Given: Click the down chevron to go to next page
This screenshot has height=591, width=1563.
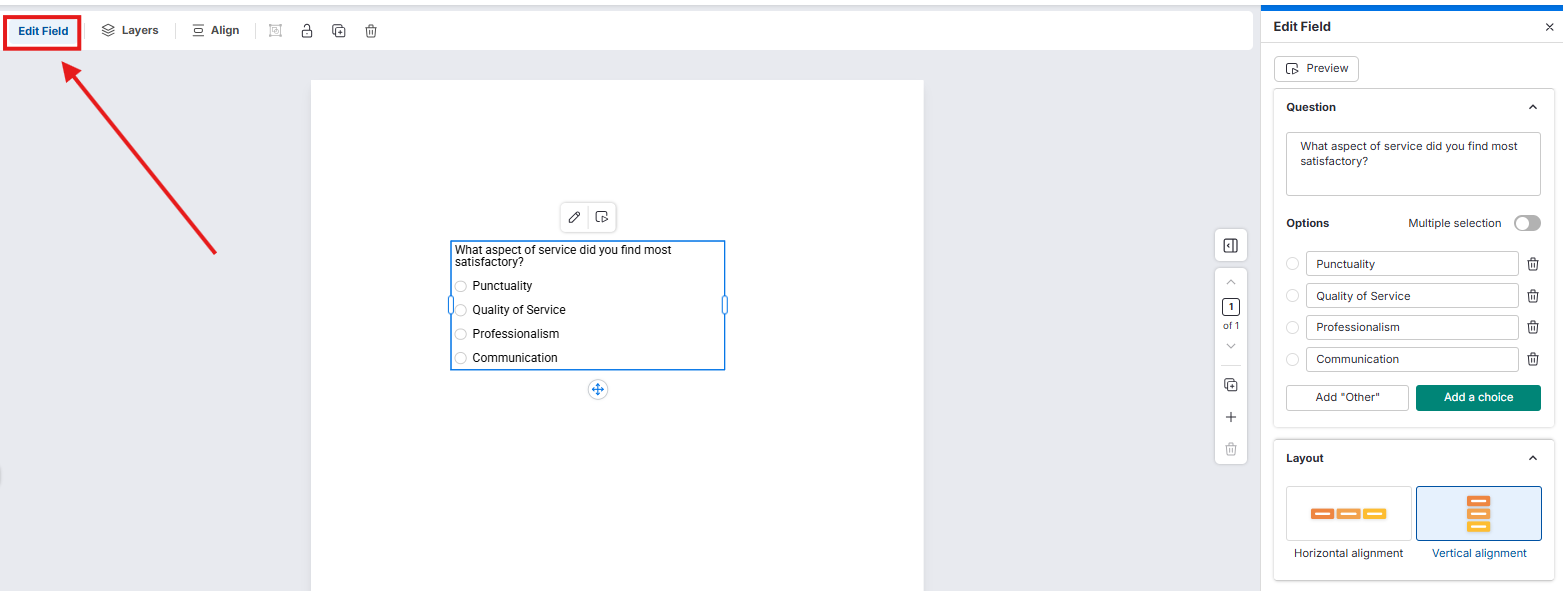Looking at the screenshot, I should (1230, 345).
